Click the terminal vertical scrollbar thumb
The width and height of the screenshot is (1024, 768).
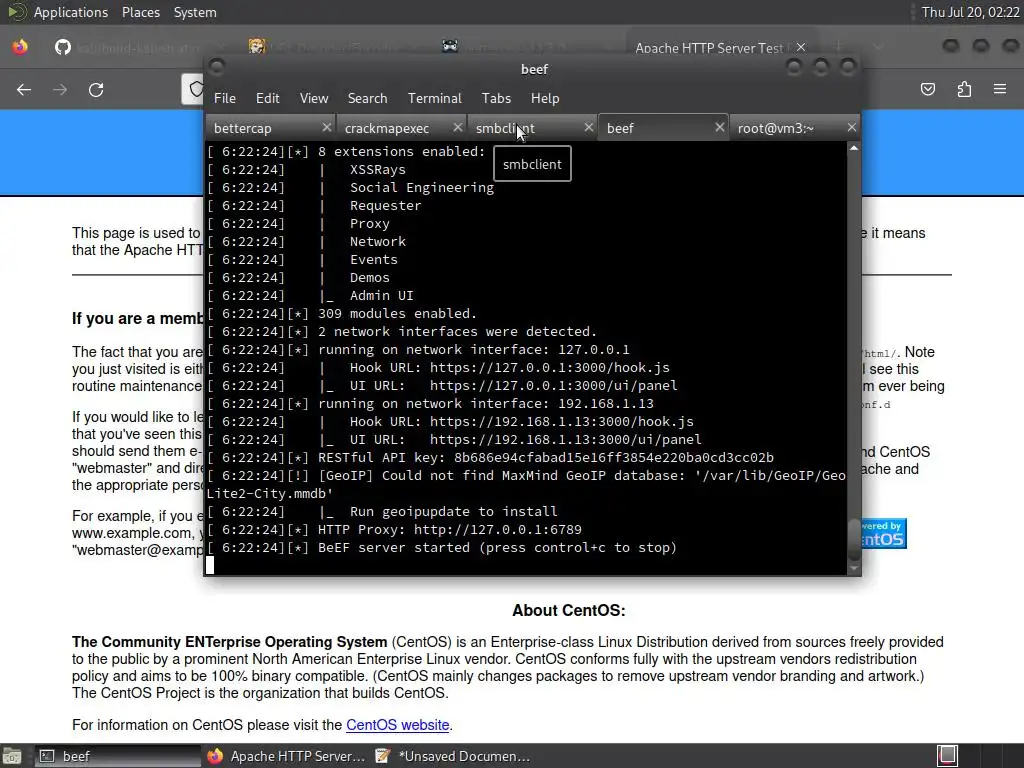click(x=854, y=539)
